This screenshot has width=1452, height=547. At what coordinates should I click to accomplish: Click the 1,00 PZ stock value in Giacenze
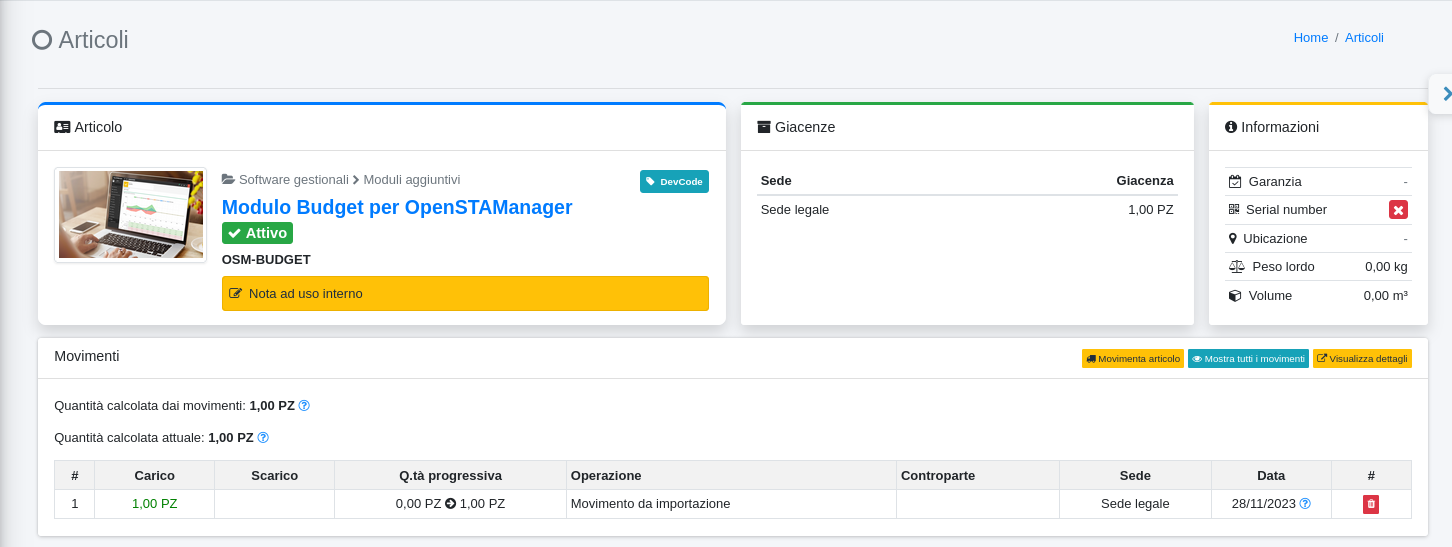click(1151, 209)
